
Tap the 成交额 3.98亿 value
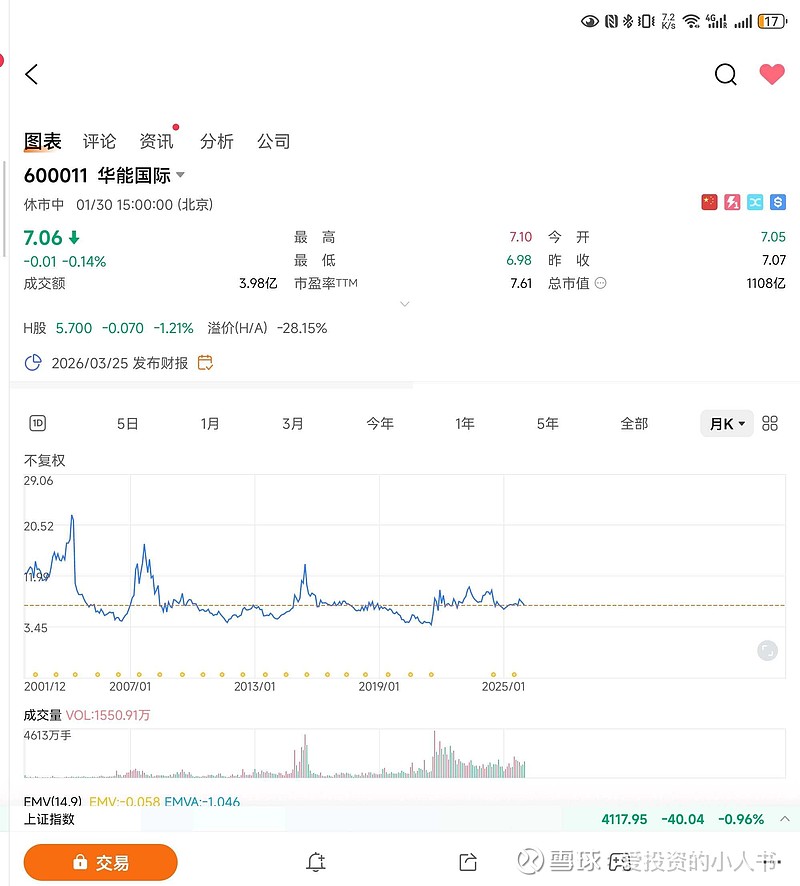tap(258, 283)
